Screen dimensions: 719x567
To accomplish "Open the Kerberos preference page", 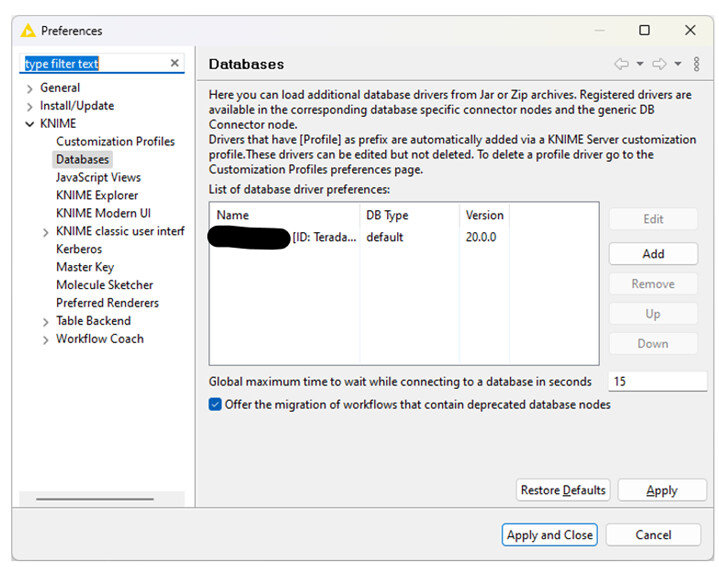I will coord(79,249).
